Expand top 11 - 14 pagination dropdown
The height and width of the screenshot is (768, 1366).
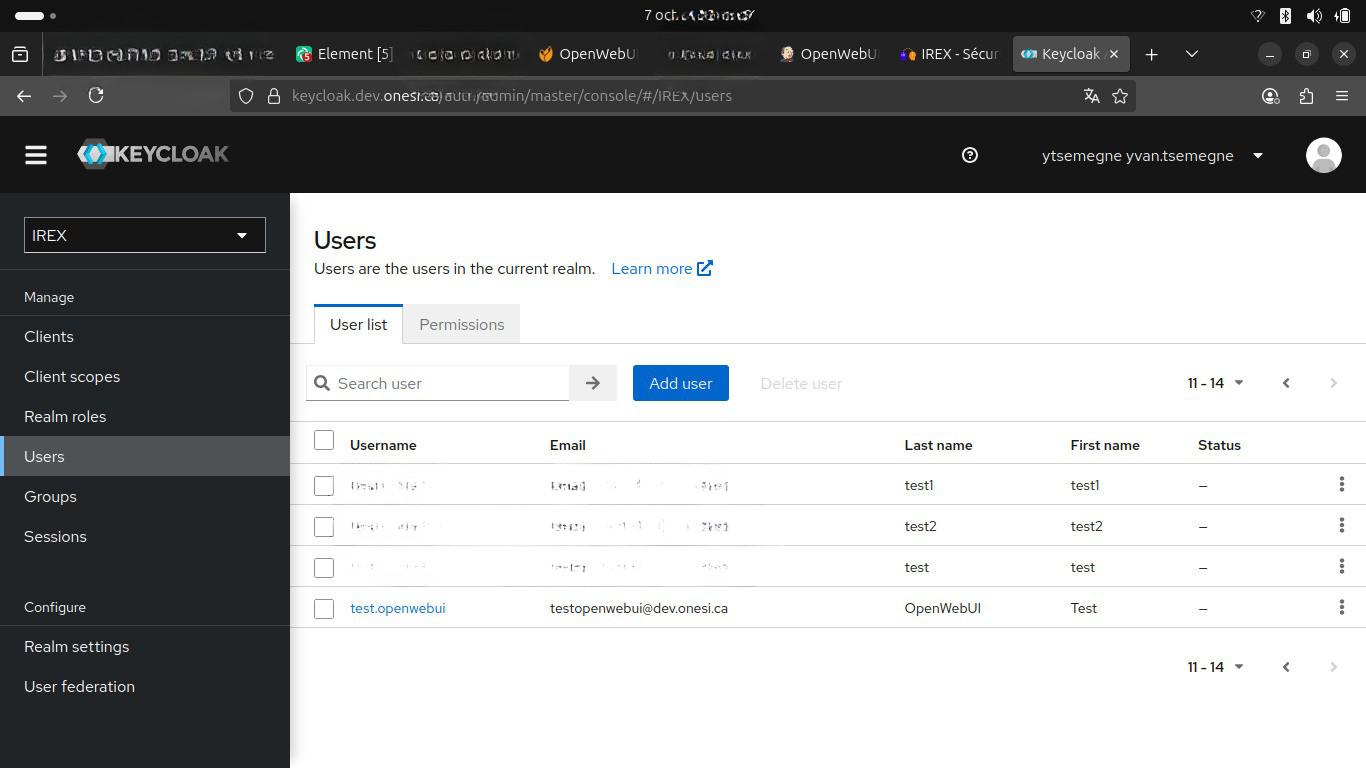point(1215,383)
